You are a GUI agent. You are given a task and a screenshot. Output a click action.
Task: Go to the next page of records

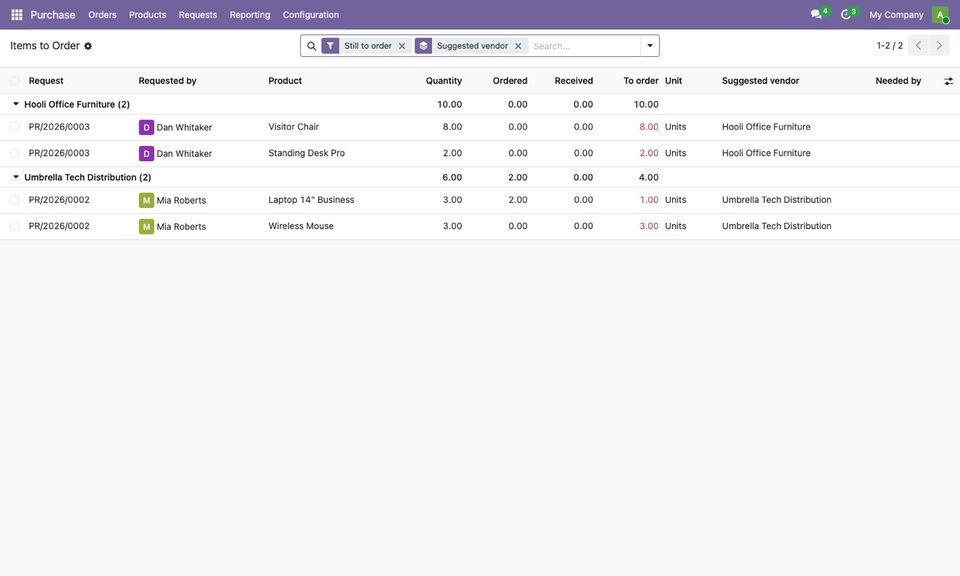tap(939, 46)
